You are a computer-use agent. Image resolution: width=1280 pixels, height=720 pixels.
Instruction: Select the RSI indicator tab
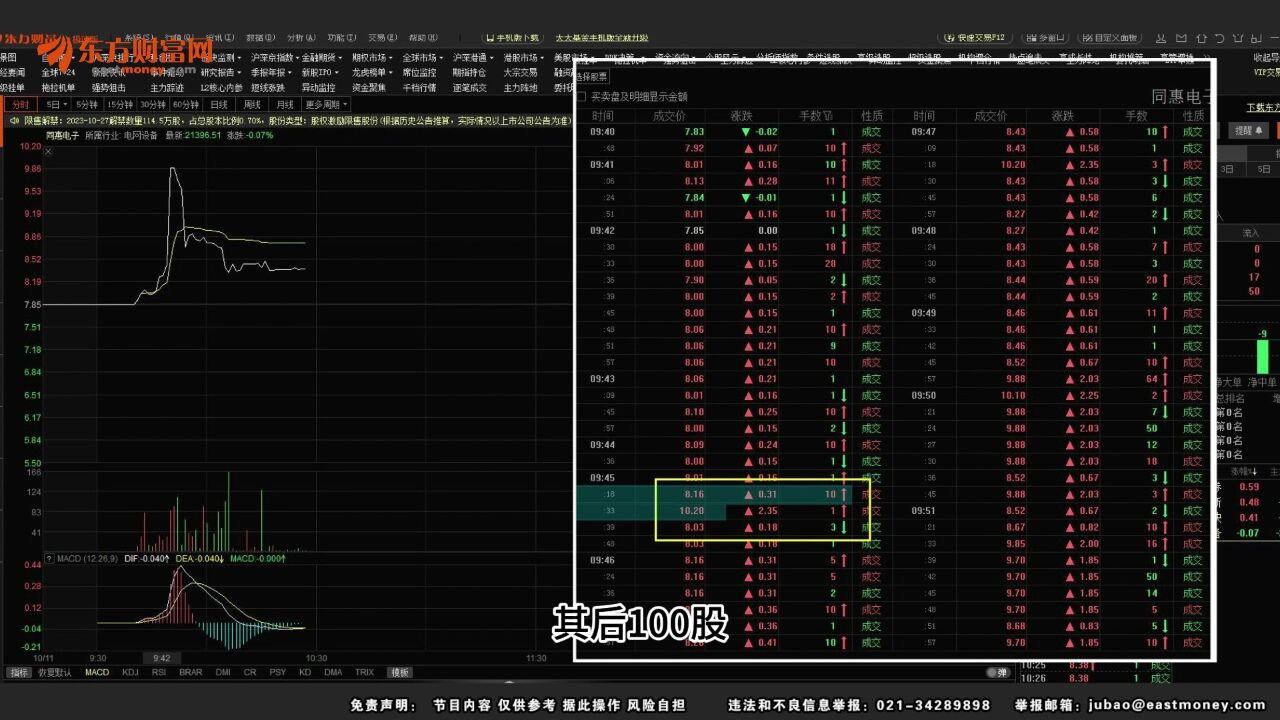pyautogui.click(x=159, y=672)
